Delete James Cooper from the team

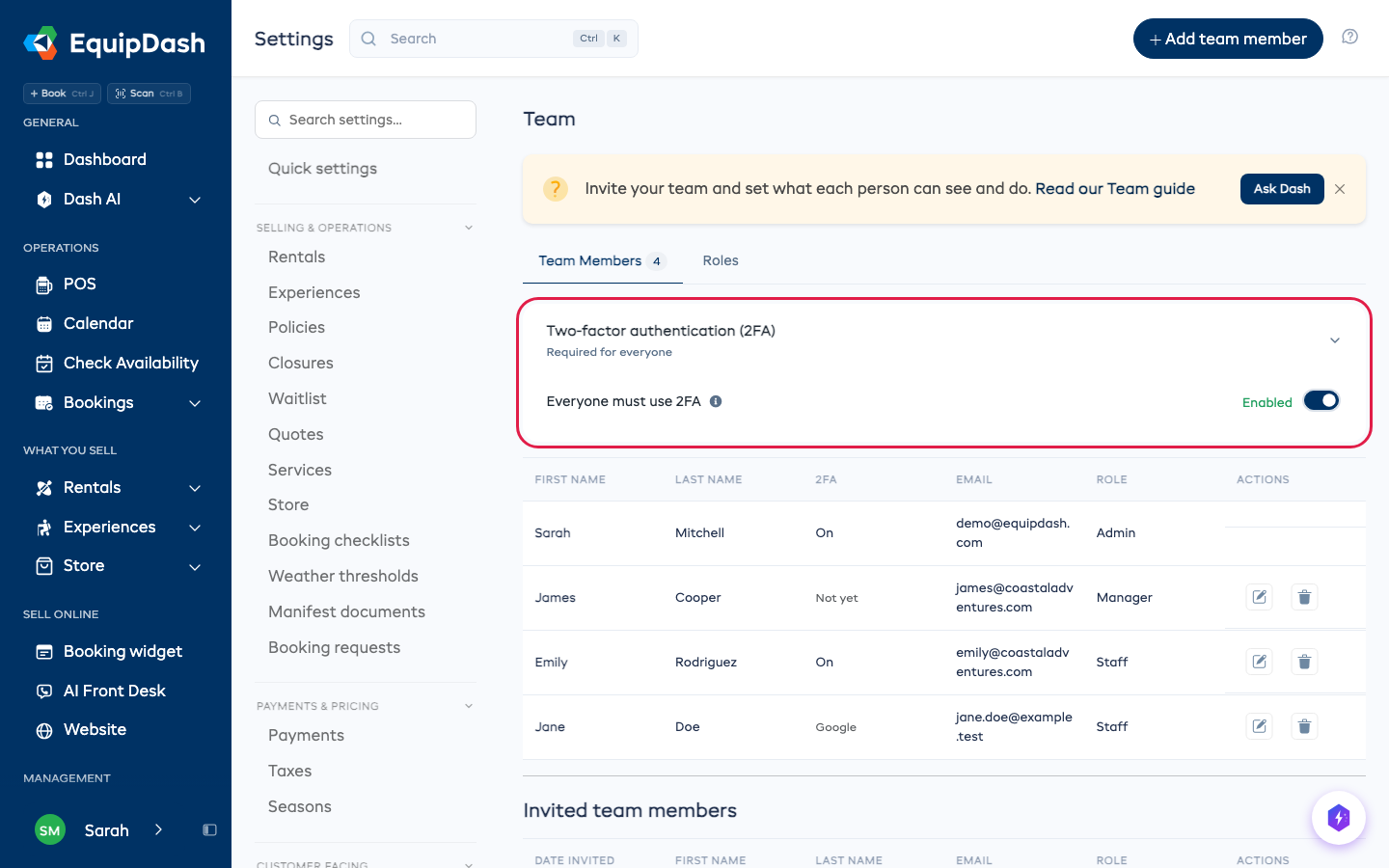click(1304, 597)
